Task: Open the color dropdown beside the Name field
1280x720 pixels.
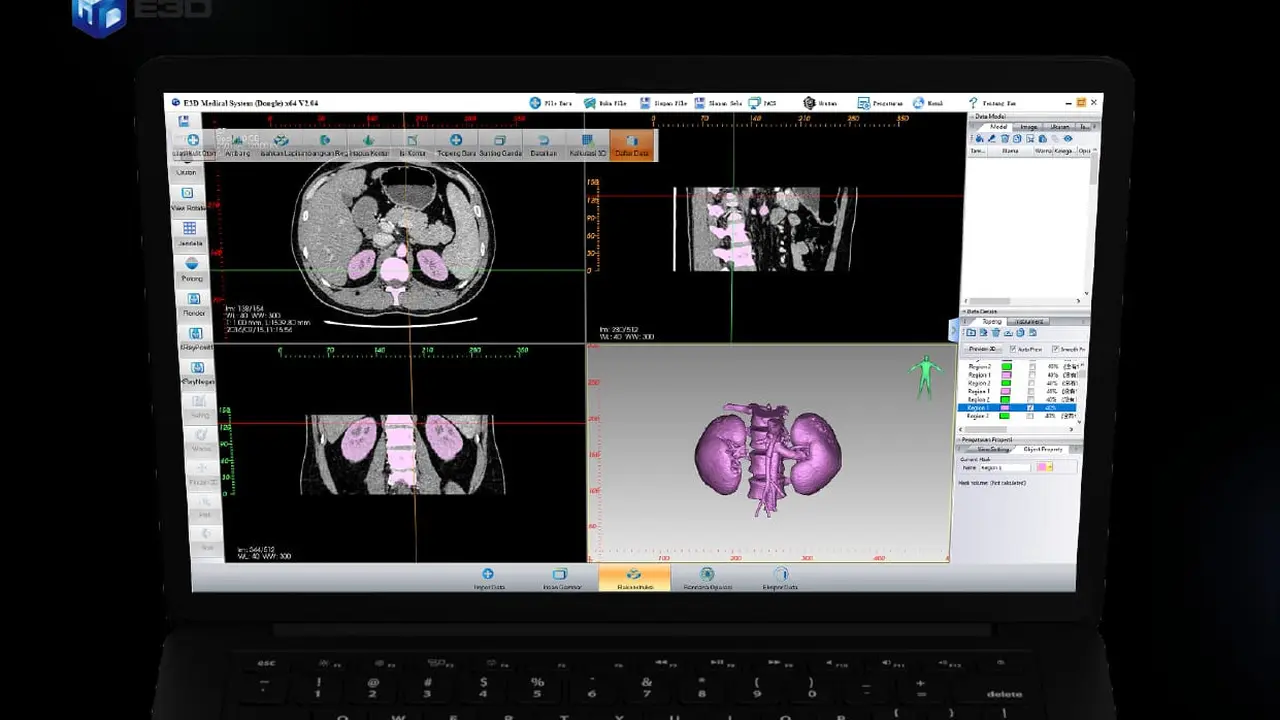Action: tap(1049, 467)
